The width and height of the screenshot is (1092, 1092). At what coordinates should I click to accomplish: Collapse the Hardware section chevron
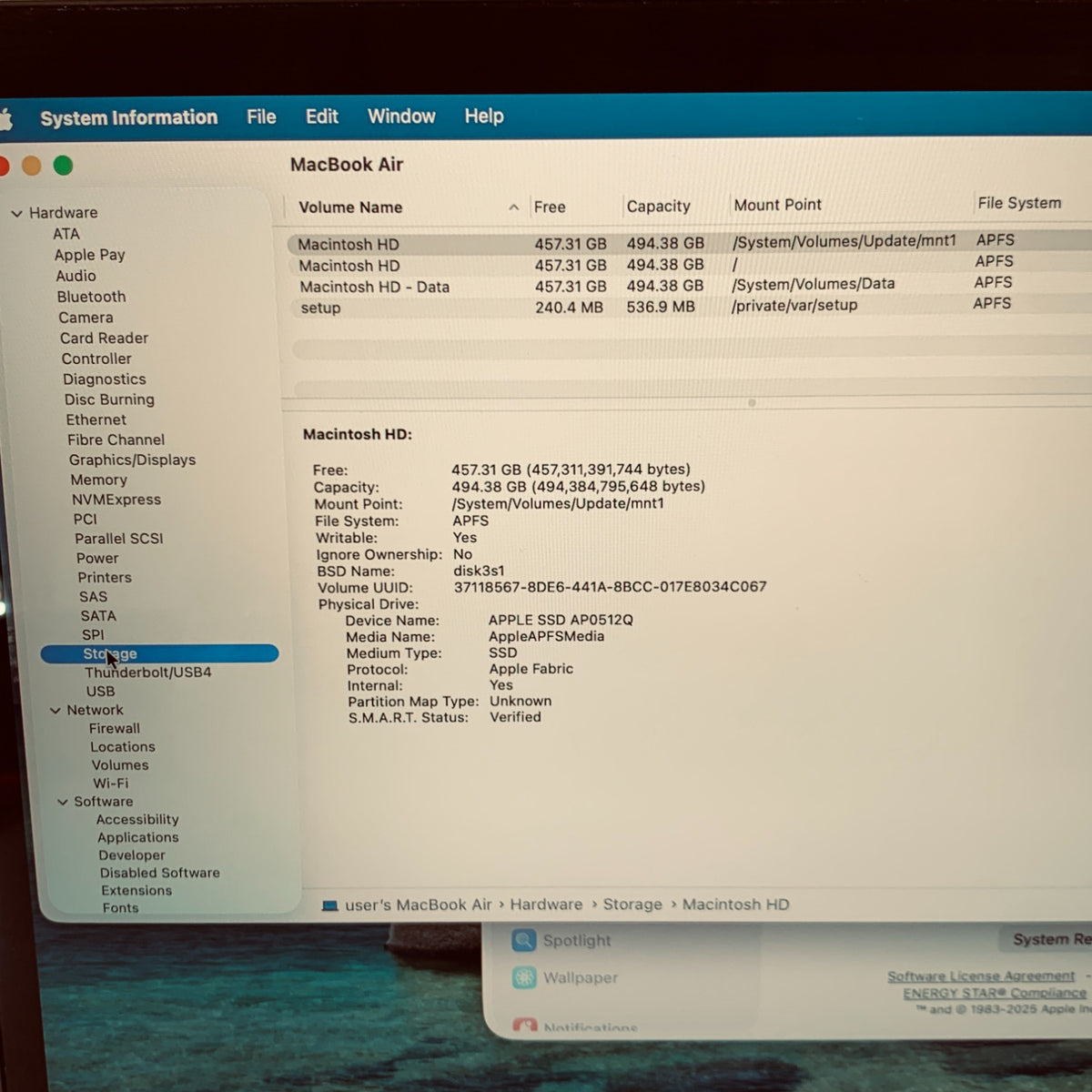[16, 213]
